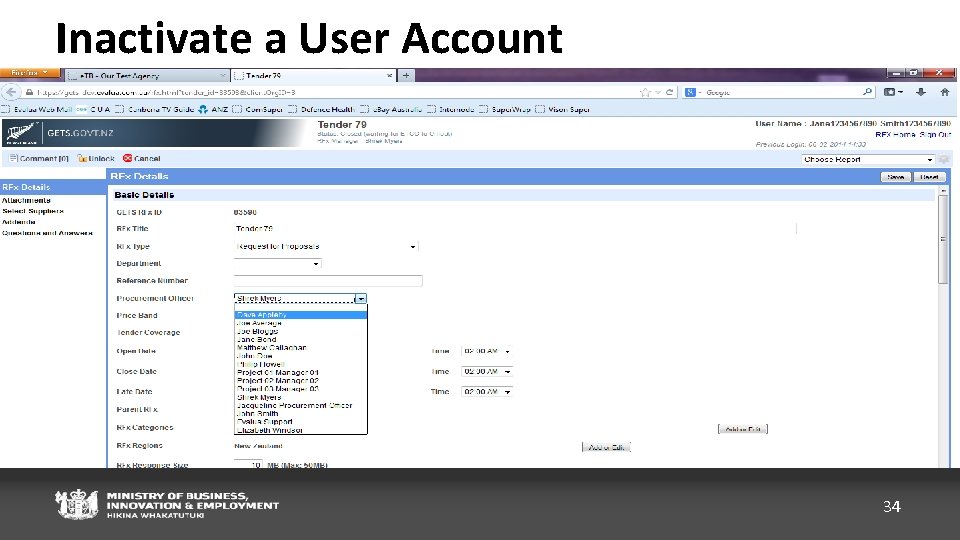The image size is (960, 540).
Task: Close the Tender 79 tab
Action: (x=389, y=75)
